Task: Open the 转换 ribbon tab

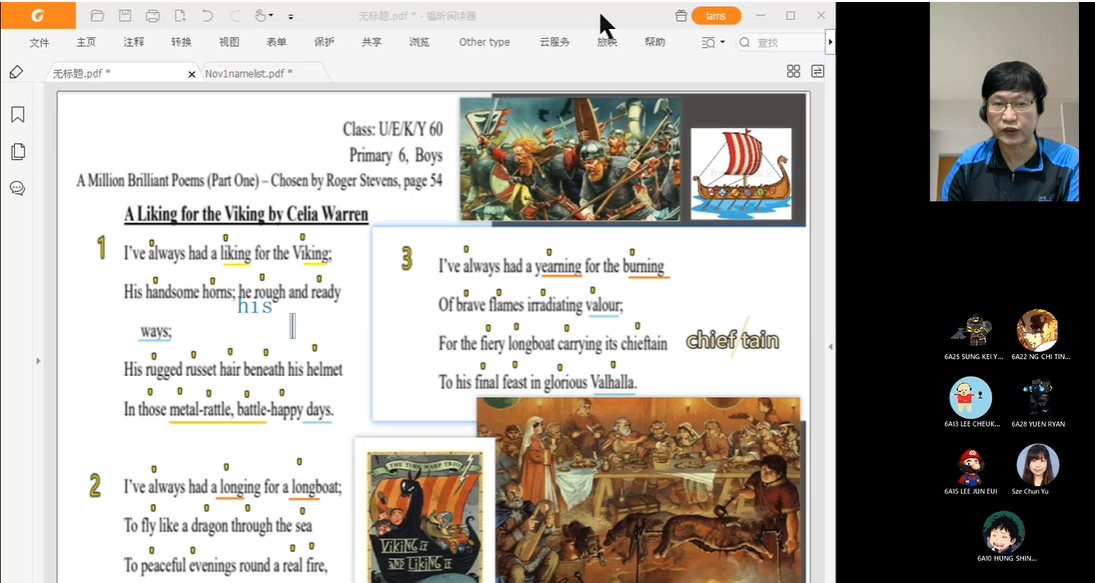Action: [182, 42]
